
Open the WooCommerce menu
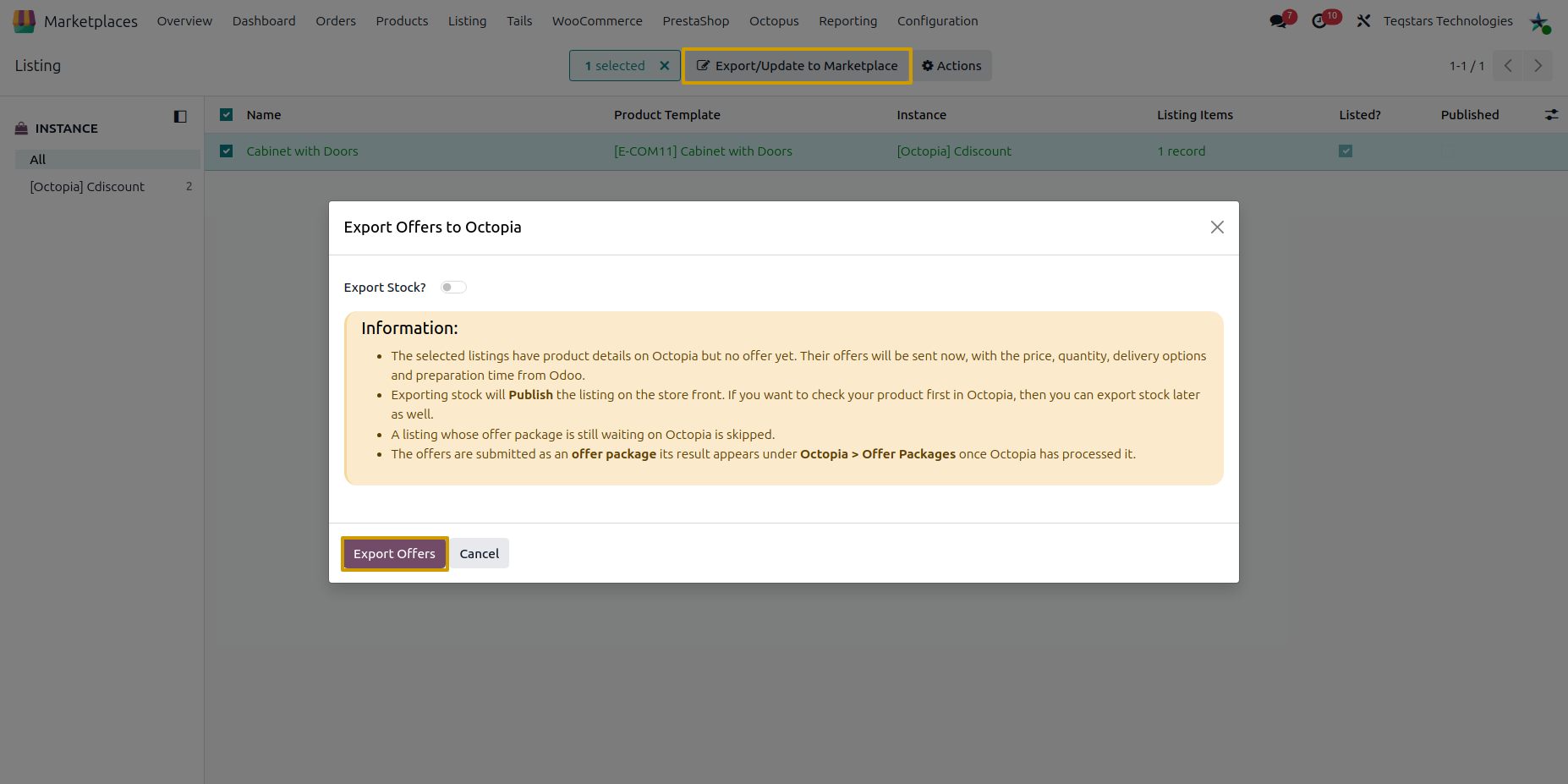(597, 21)
